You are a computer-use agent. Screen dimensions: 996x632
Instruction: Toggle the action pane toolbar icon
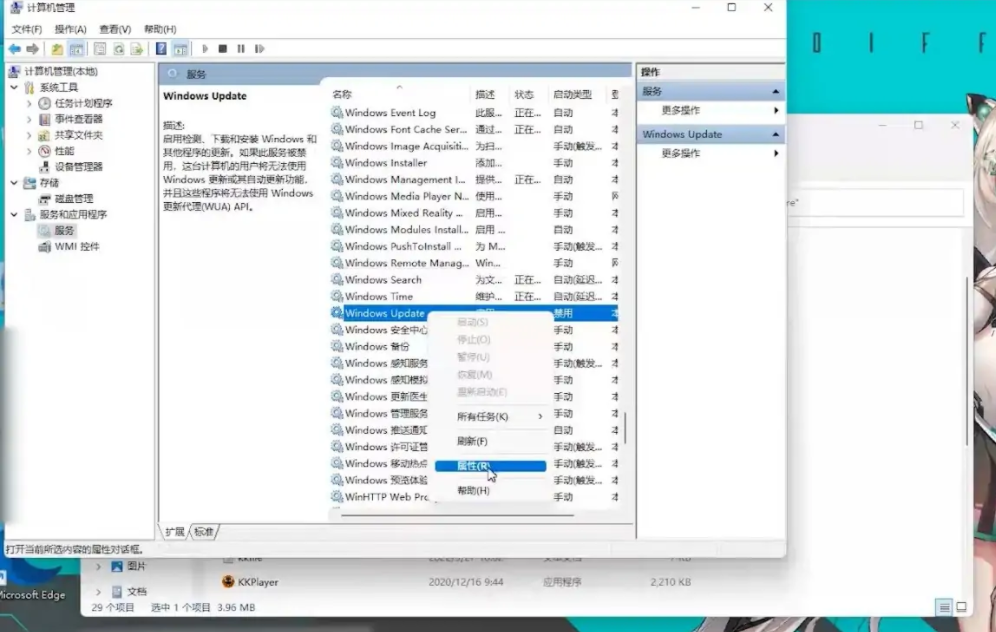pos(180,49)
